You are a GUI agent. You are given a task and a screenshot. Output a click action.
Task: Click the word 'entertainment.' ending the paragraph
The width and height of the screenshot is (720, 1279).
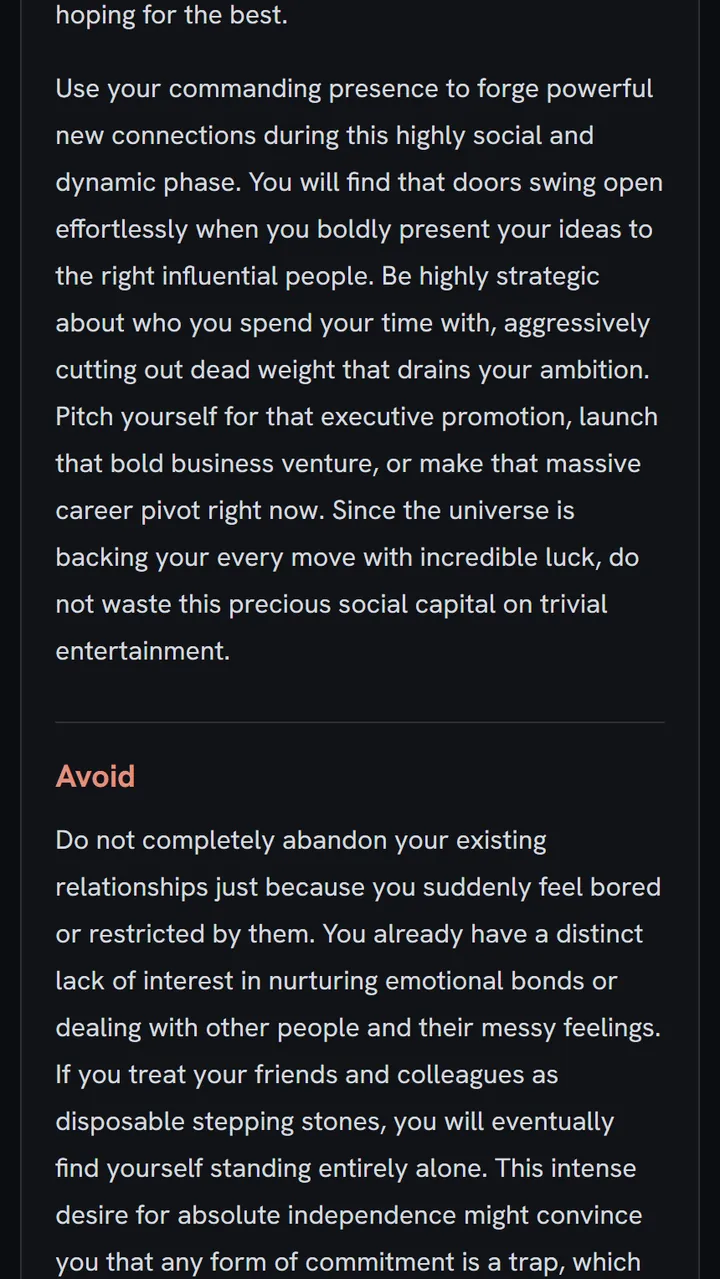pyautogui.click(x=143, y=651)
